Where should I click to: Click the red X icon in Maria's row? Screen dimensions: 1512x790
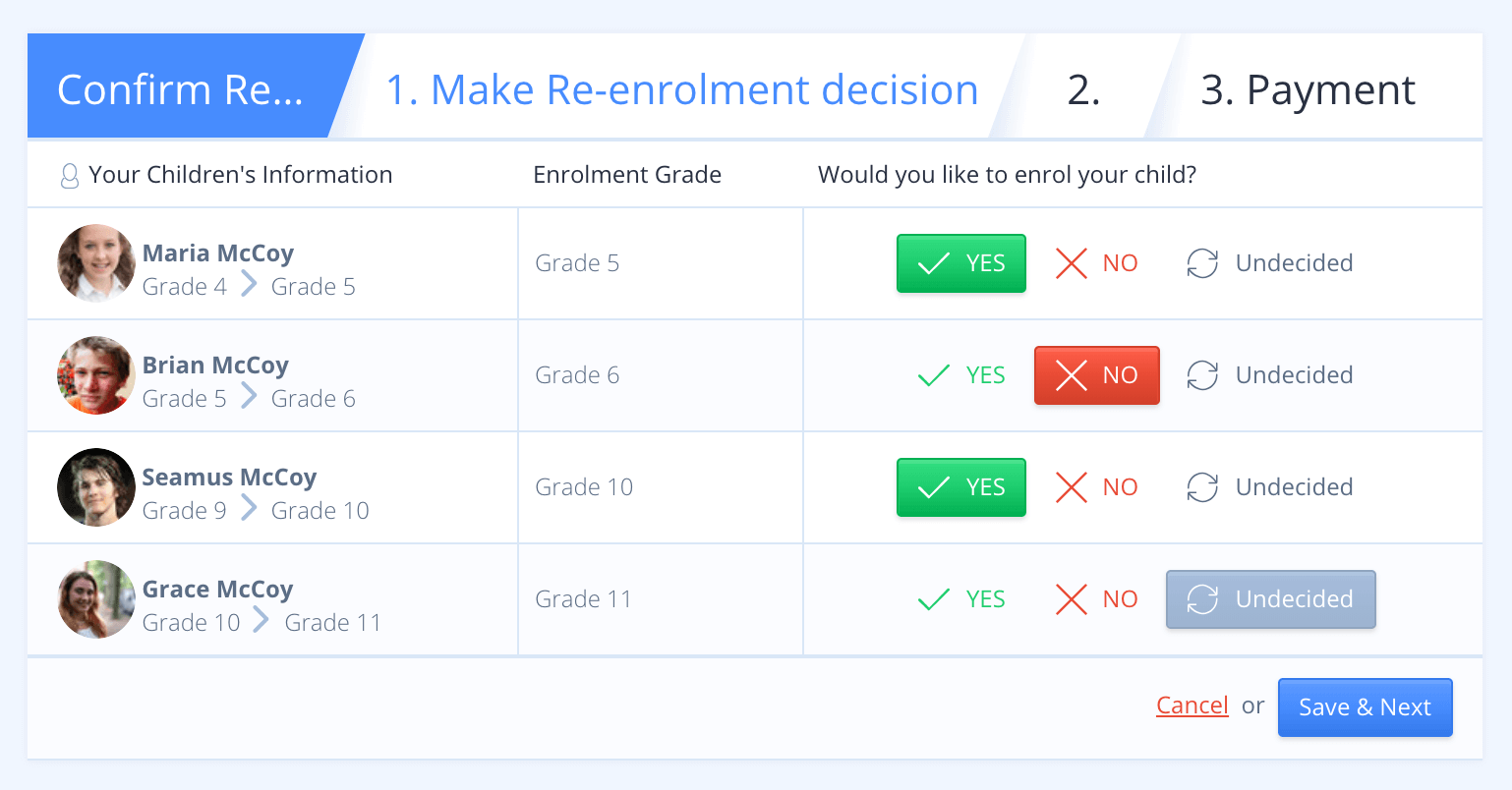(x=1071, y=263)
